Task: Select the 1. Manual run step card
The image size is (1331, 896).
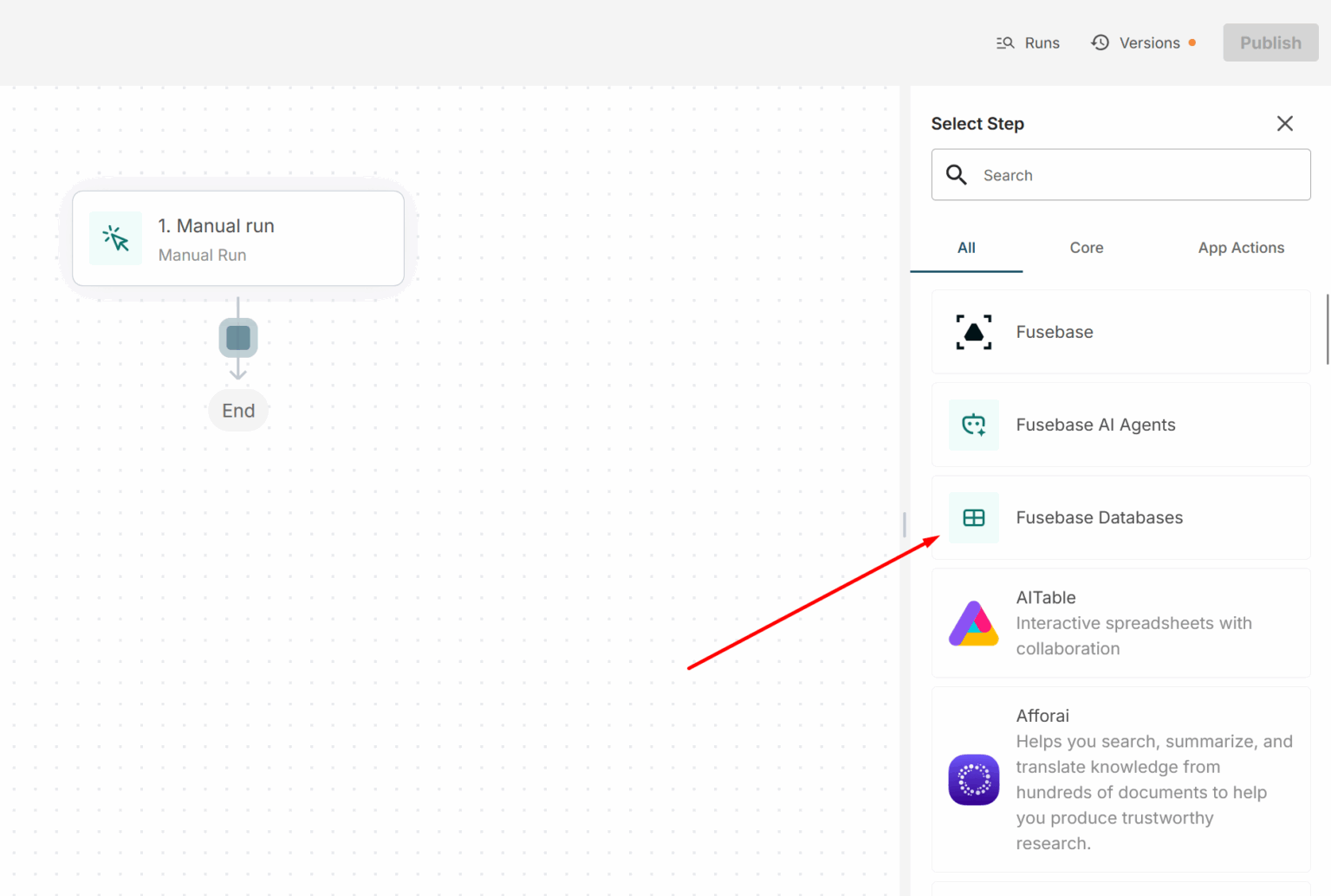Action: click(238, 237)
